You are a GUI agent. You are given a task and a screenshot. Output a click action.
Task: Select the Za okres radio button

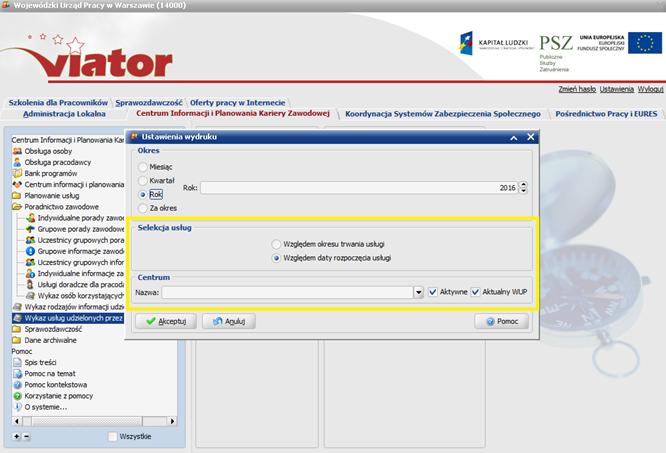[143, 208]
